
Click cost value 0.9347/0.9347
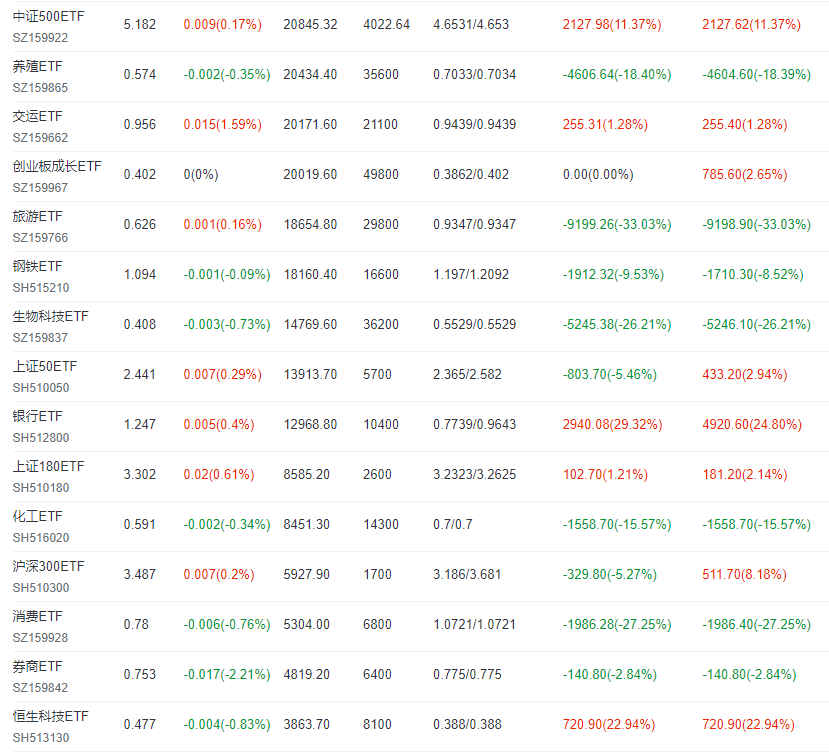click(475, 224)
